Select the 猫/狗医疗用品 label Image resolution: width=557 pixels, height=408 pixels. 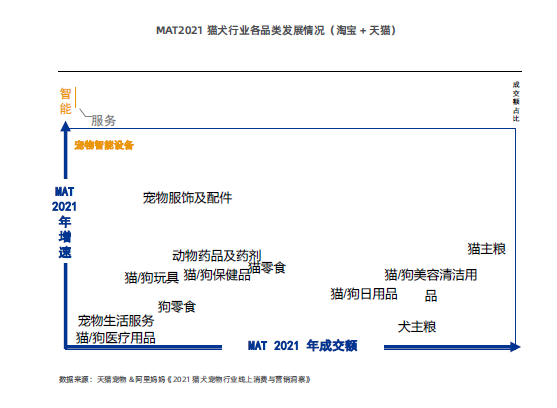(115, 337)
